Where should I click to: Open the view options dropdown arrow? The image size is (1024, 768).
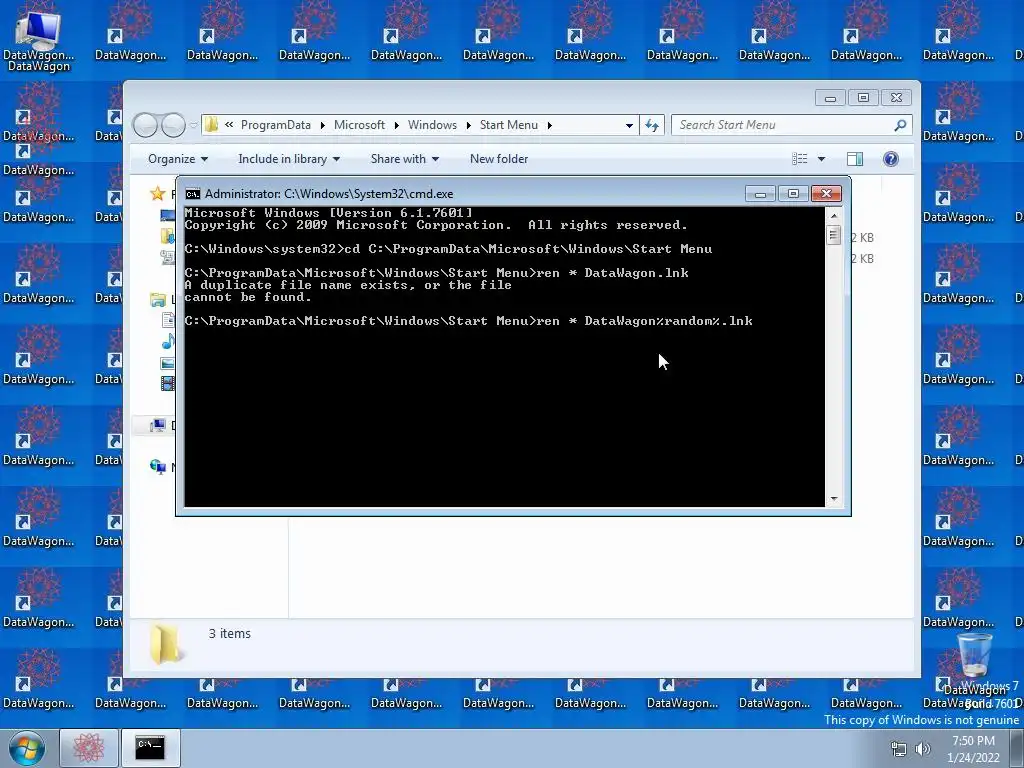pos(822,159)
